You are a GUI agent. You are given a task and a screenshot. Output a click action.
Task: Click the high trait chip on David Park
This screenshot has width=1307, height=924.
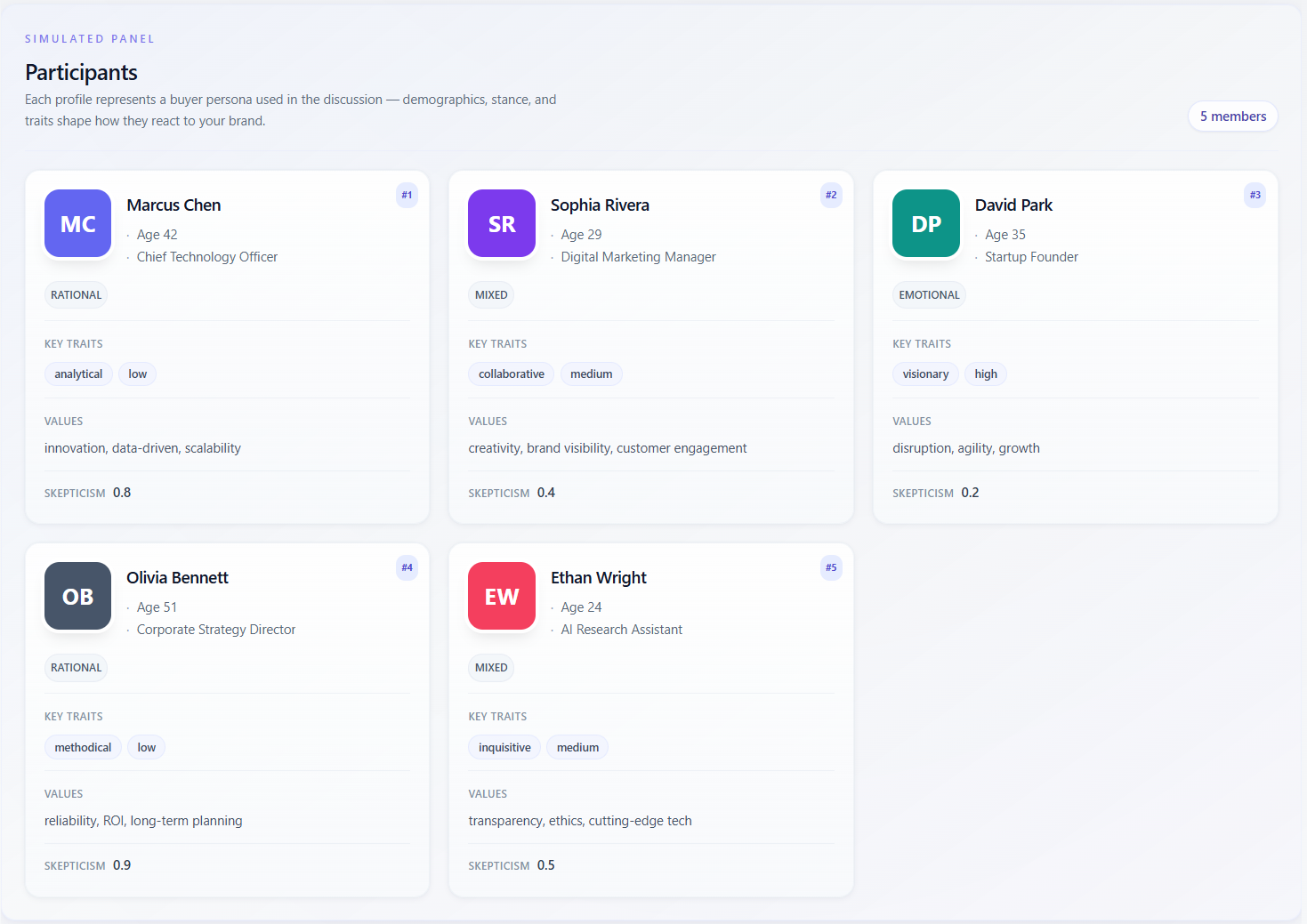(986, 374)
